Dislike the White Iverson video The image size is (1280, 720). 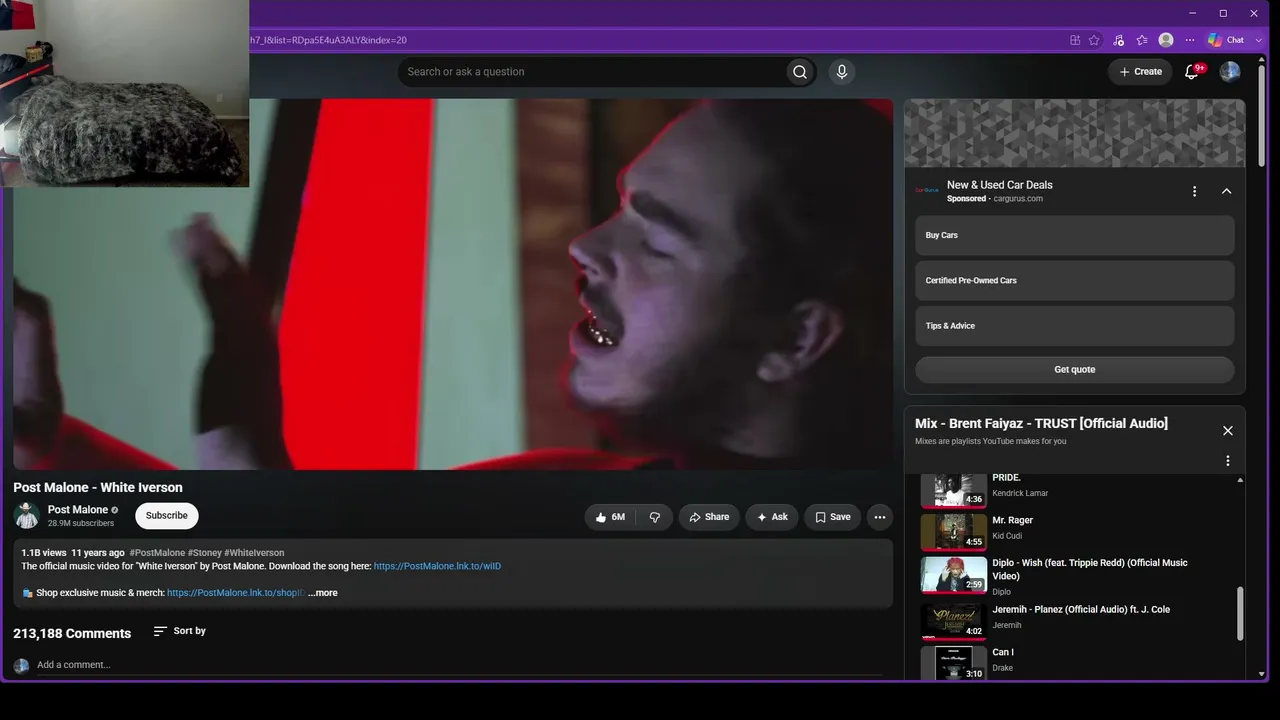point(655,517)
